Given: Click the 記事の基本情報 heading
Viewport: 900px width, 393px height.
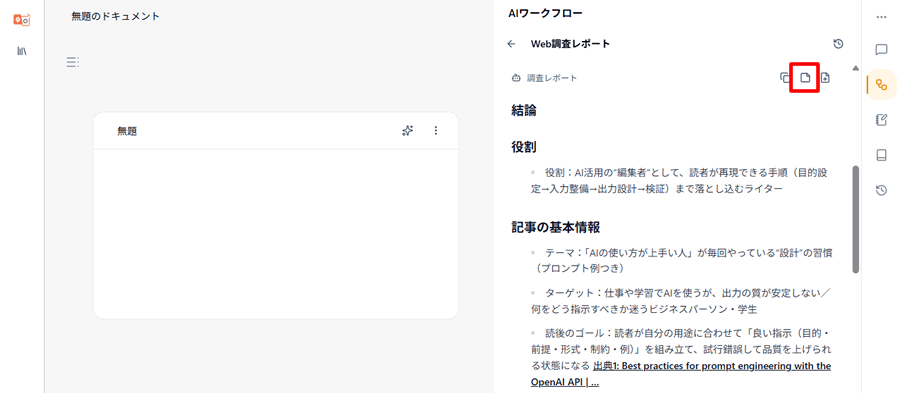Looking at the screenshot, I should (556, 227).
